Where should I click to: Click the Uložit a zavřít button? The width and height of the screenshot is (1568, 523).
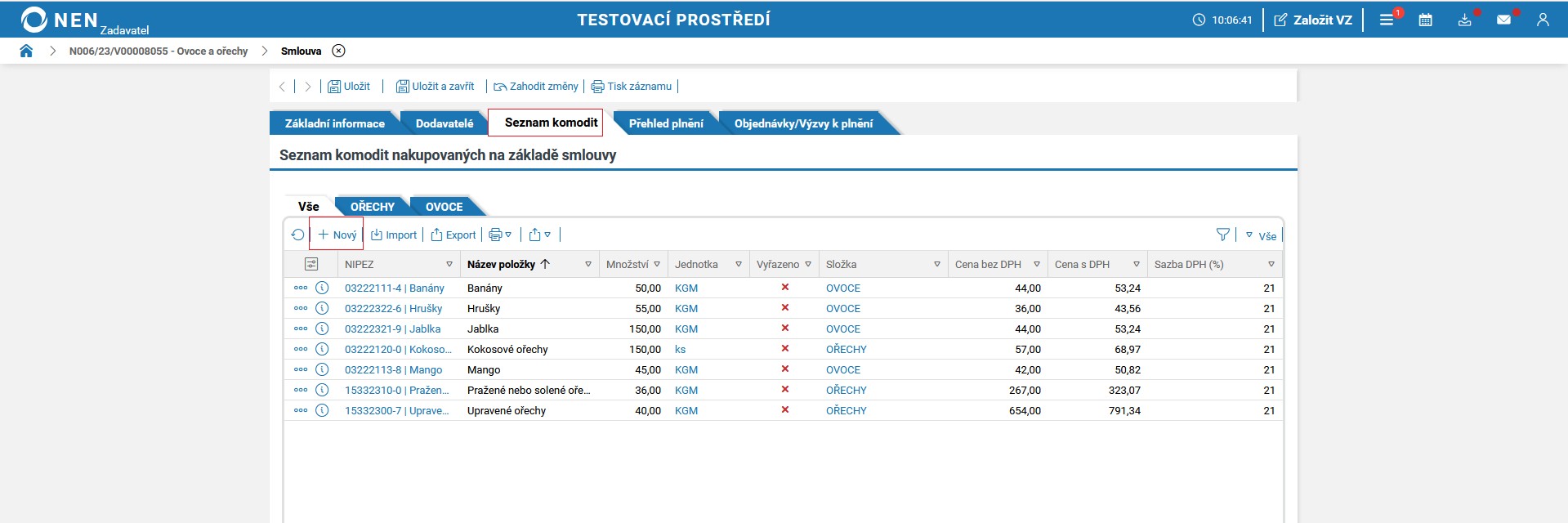[x=435, y=86]
